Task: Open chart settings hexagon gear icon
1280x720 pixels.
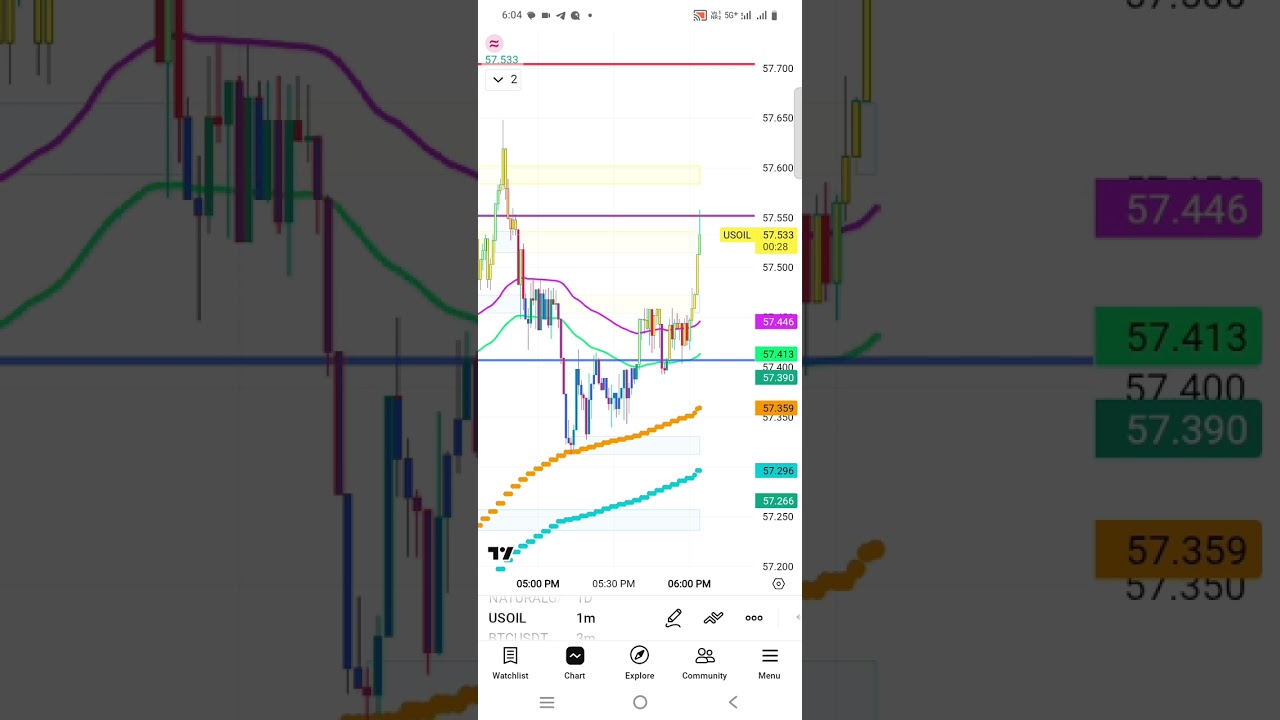Action: 779,584
